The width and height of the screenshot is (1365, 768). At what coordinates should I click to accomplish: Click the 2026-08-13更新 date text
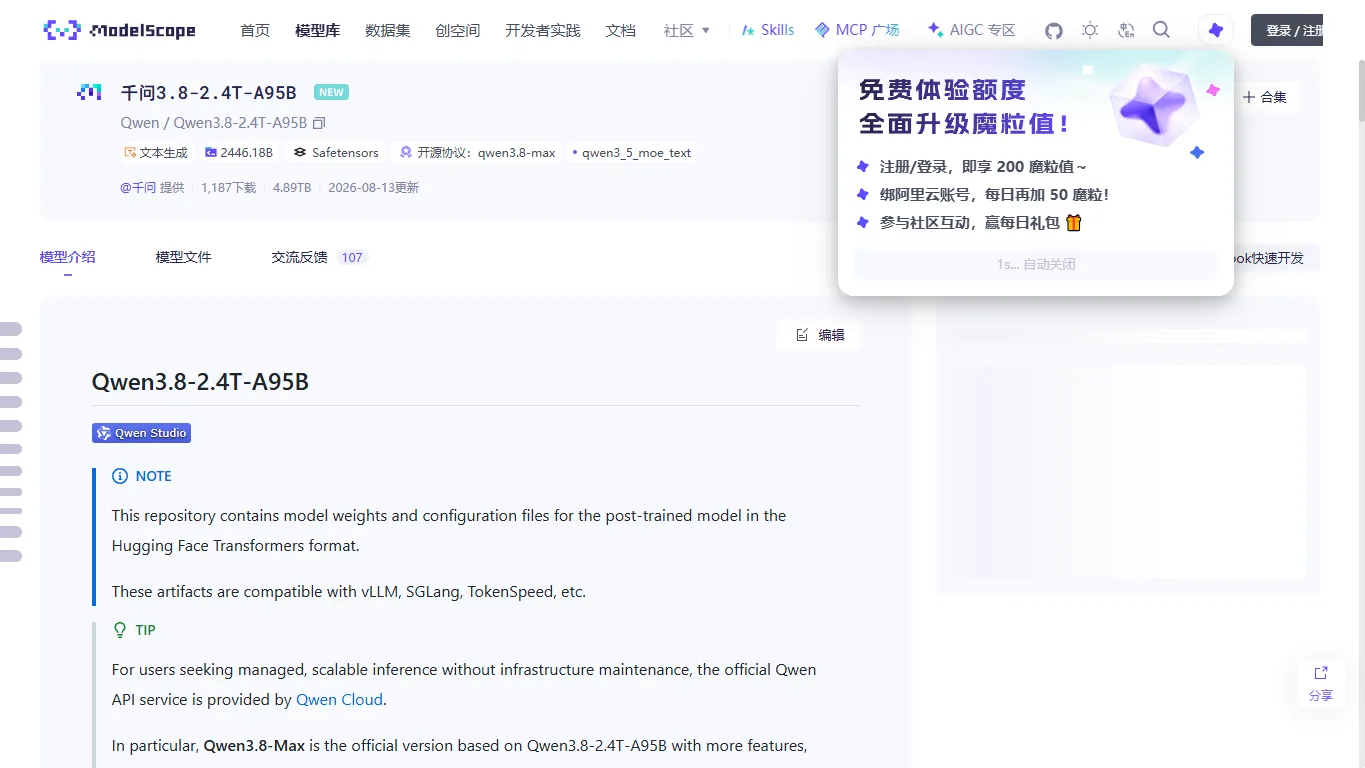coord(374,187)
